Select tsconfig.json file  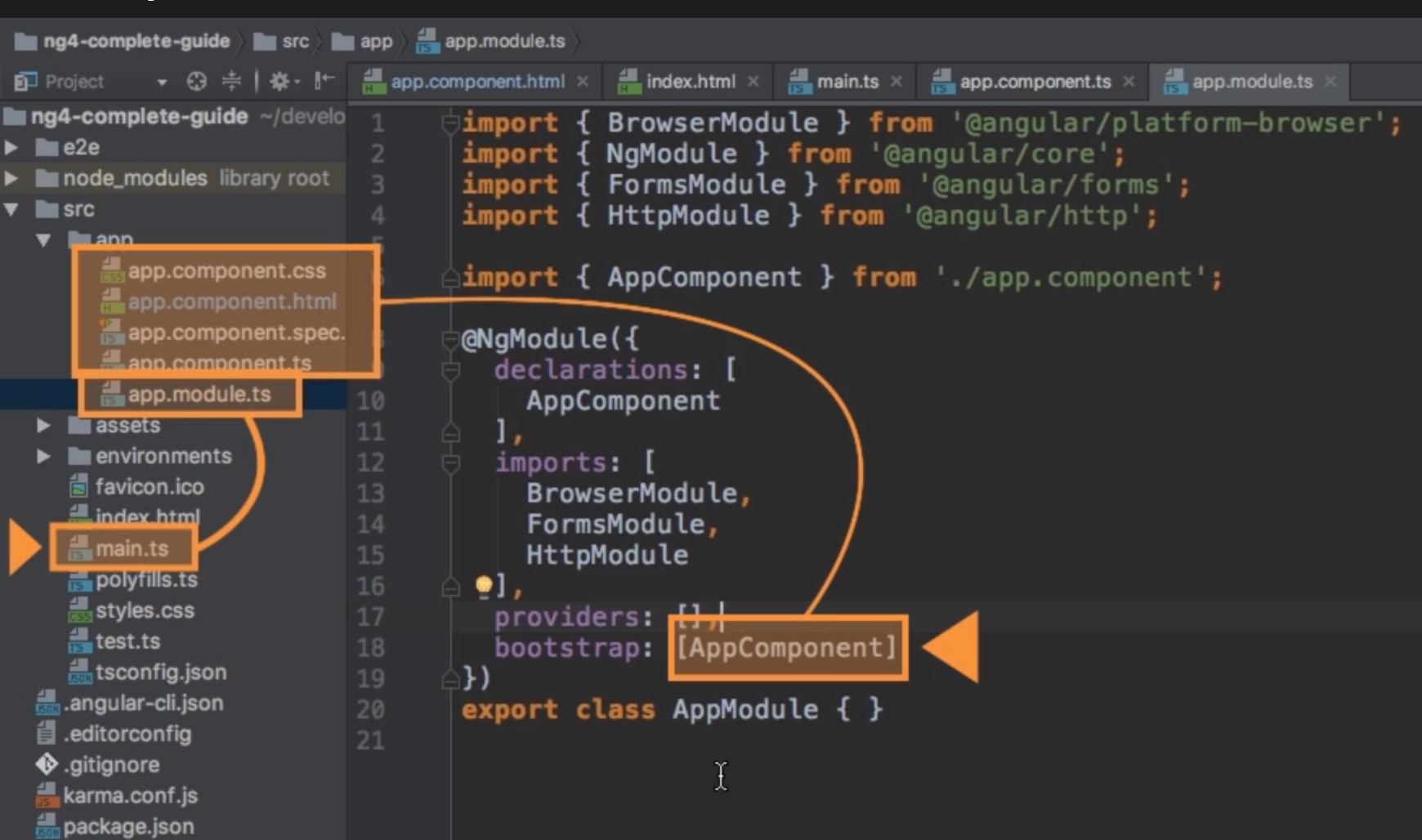pyautogui.click(x=160, y=672)
